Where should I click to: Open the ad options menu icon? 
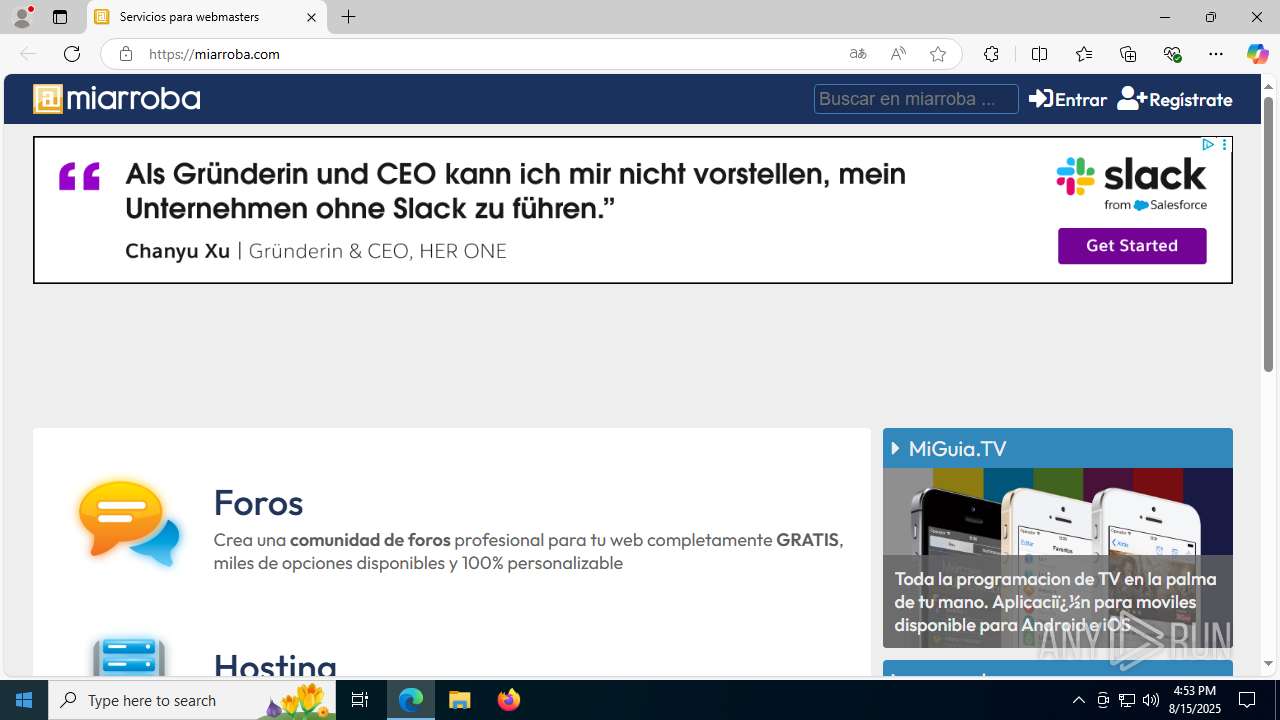1224,145
